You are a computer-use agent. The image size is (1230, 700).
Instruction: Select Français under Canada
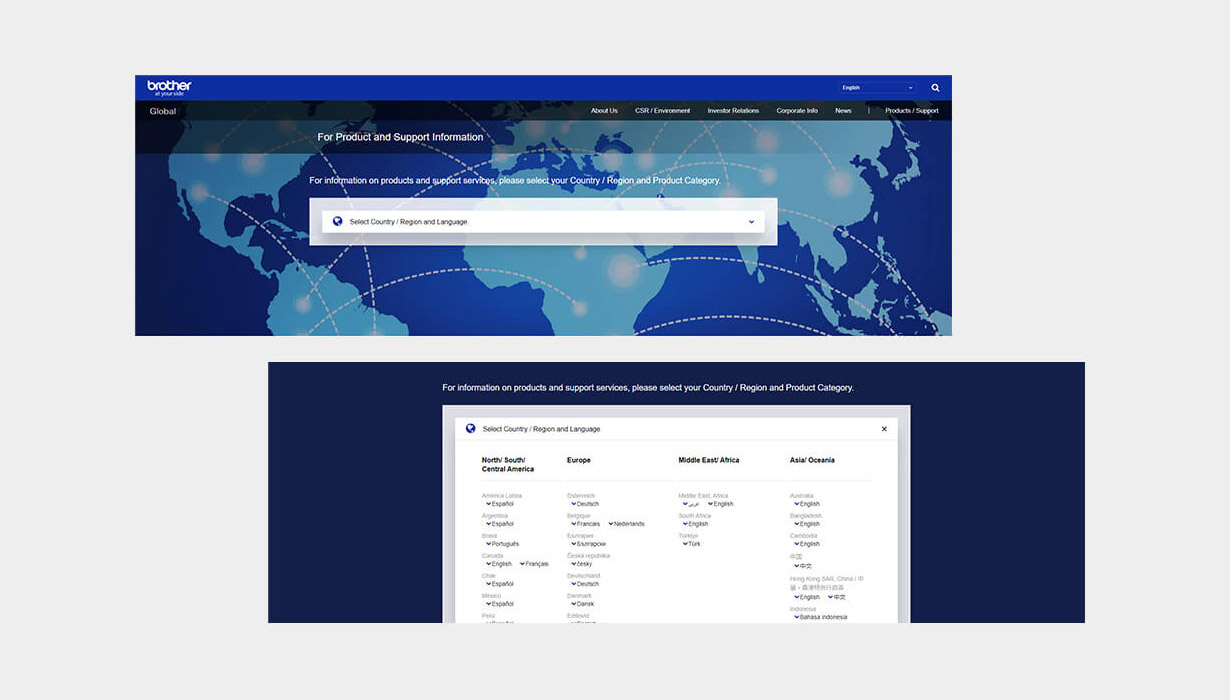536,564
